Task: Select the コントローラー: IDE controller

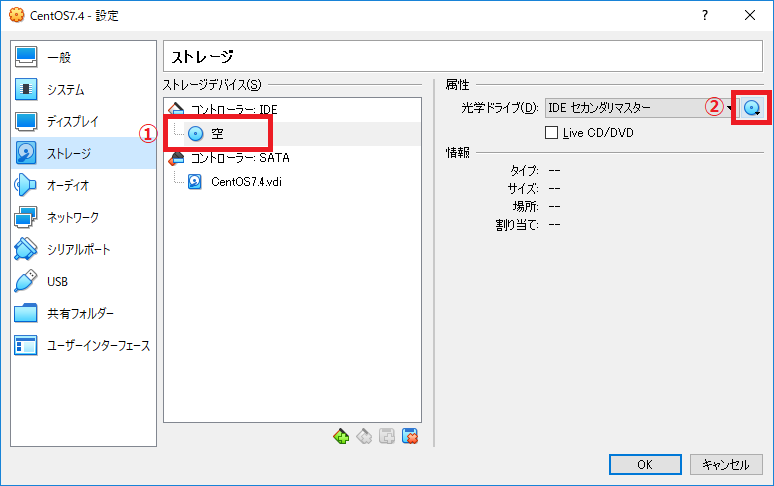Action: (226, 109)
